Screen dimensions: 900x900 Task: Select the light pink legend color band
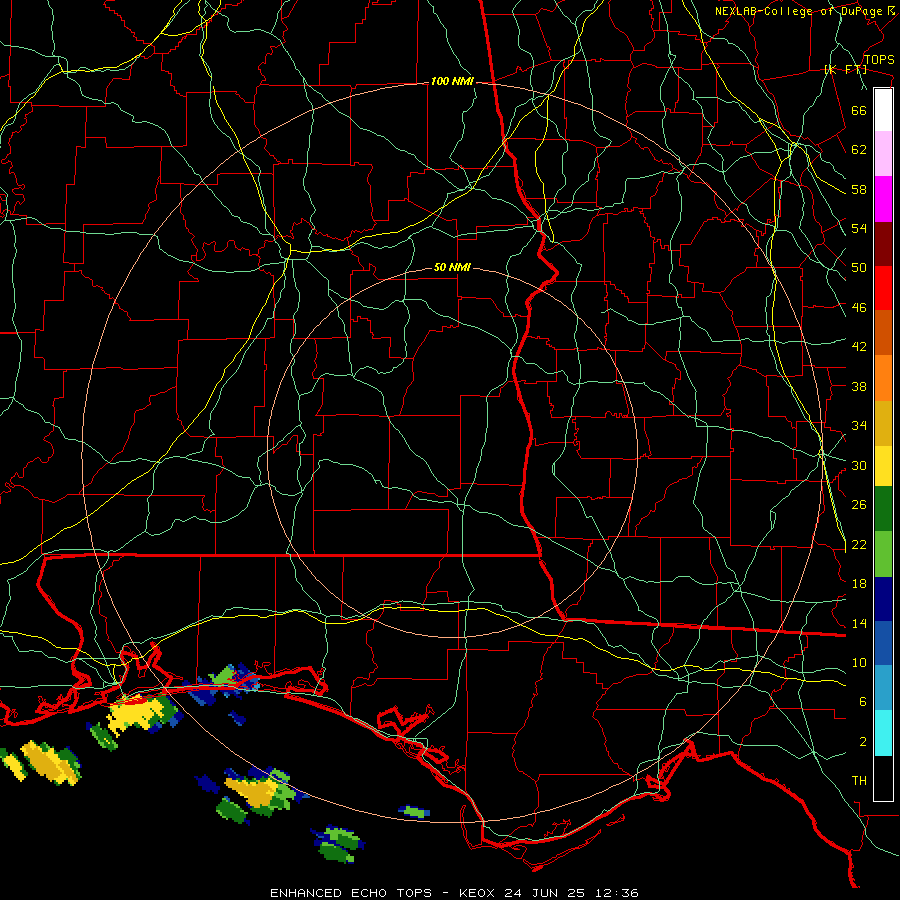pyautogui.click(x=883, y=154)
